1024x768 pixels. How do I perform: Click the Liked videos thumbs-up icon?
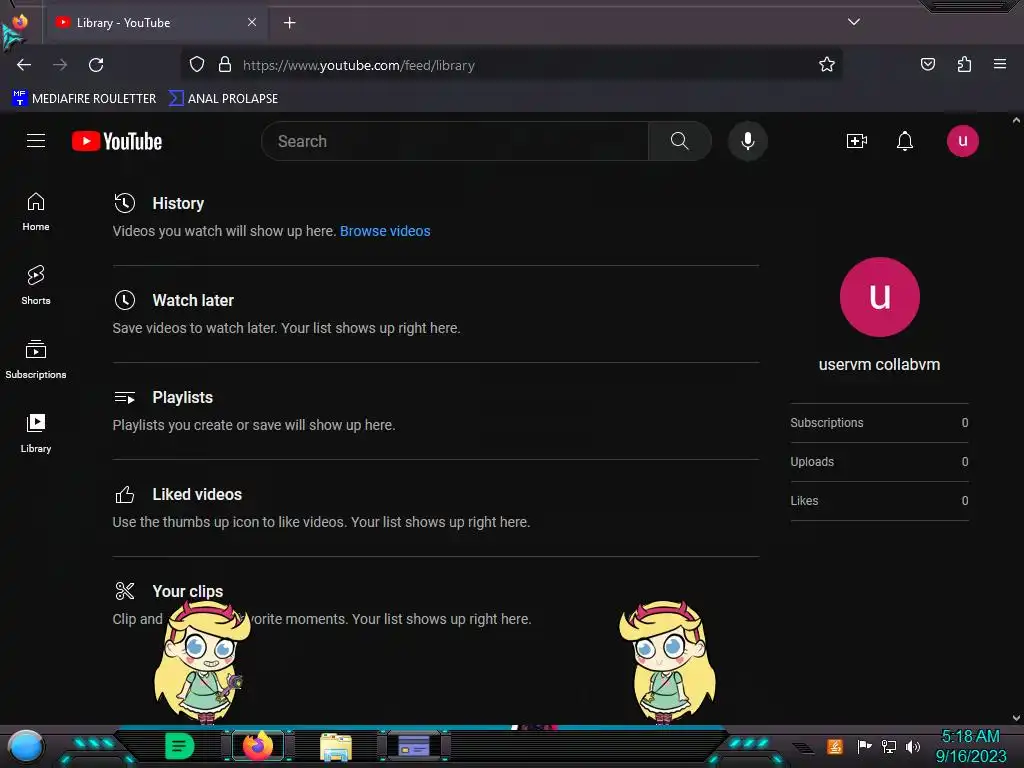pyautogui.click(x=125, y=494)
